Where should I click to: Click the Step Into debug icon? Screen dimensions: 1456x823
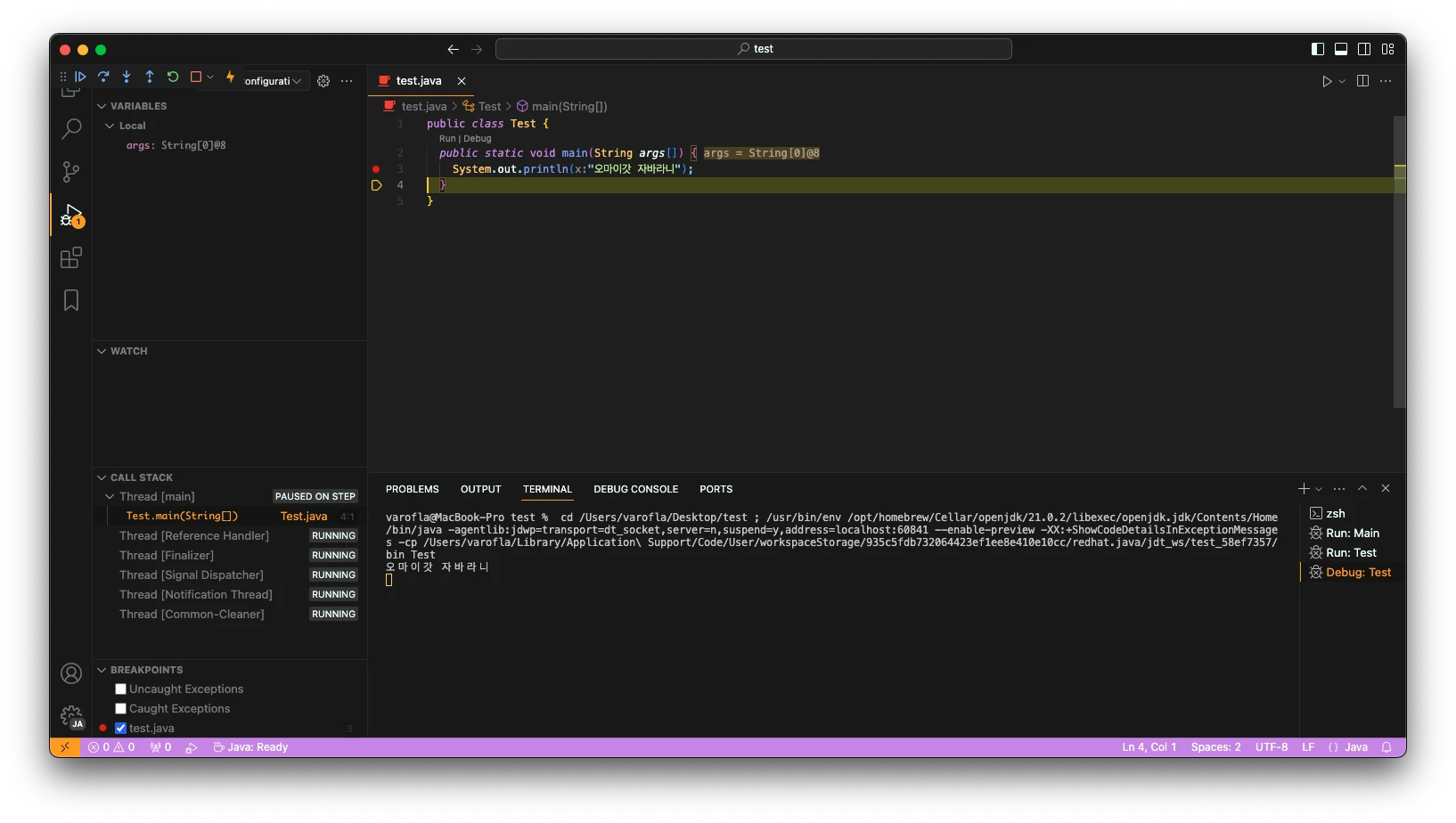pos(127,77)
